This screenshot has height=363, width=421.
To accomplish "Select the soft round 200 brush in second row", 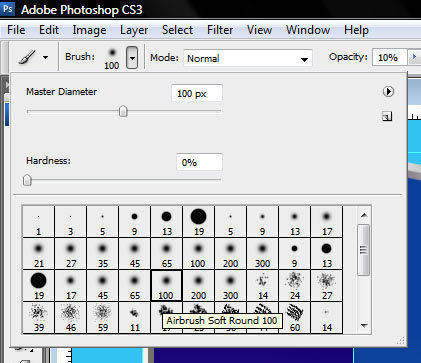I will click(231, 254).
